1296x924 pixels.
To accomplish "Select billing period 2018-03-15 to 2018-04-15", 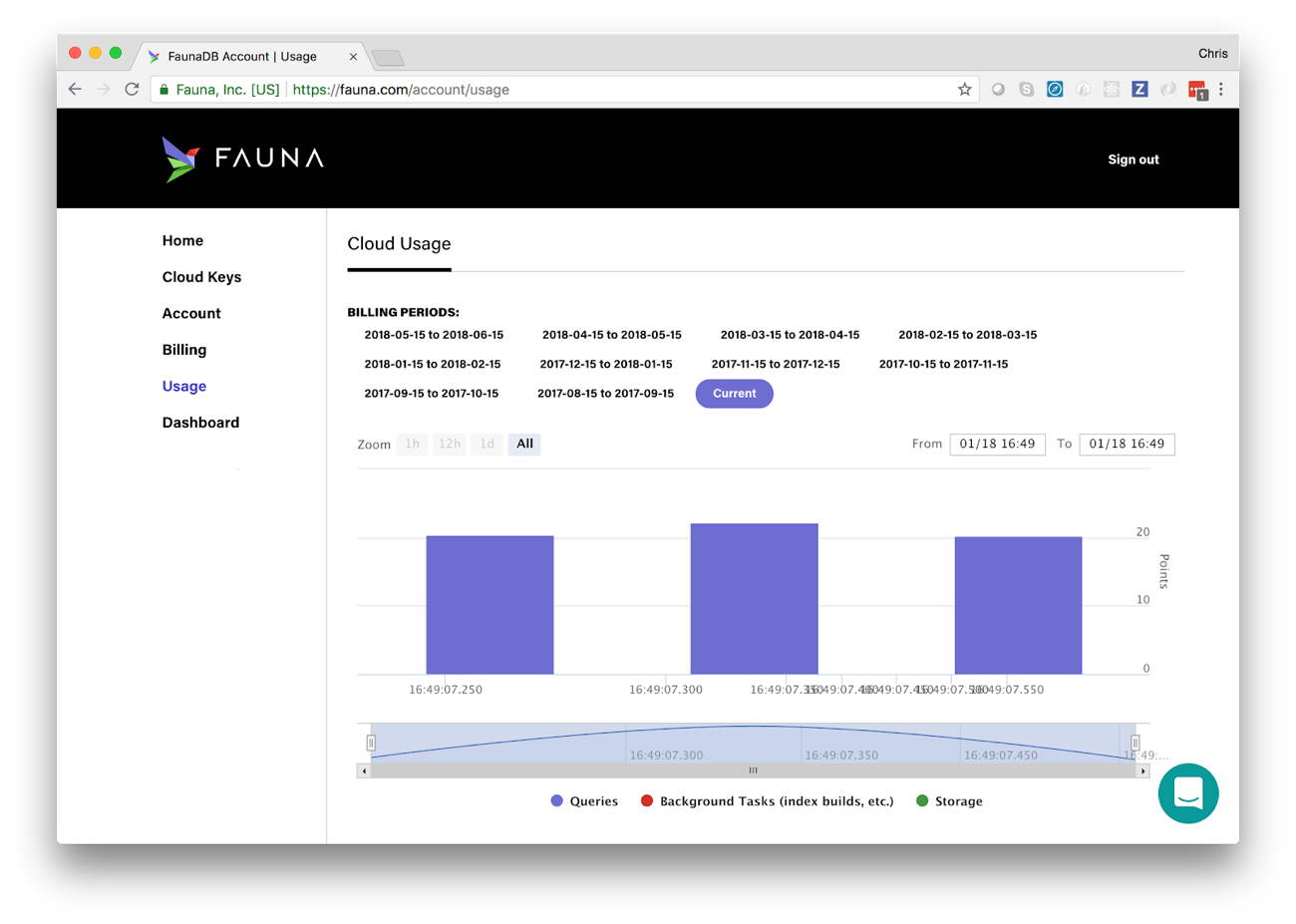I will [790, 335].
